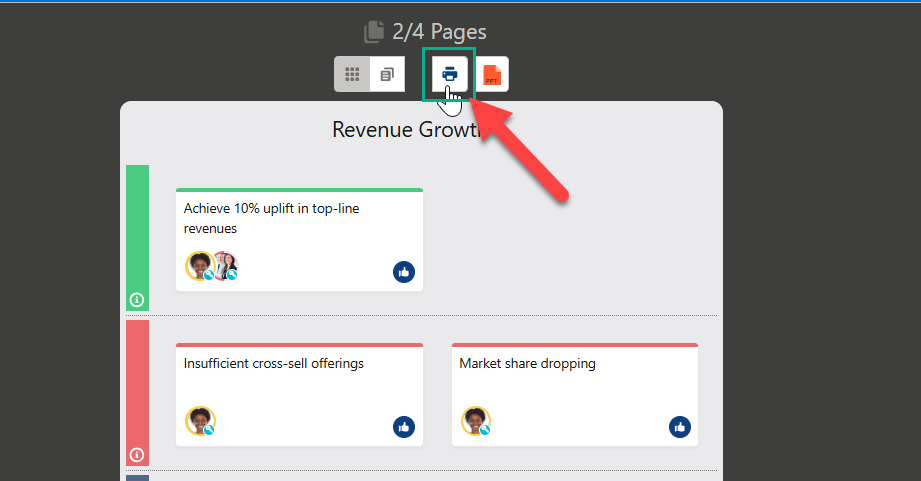
Task: Open 'Insufficient cross-sell offerings' card title
Action: [x=273, y=364]
